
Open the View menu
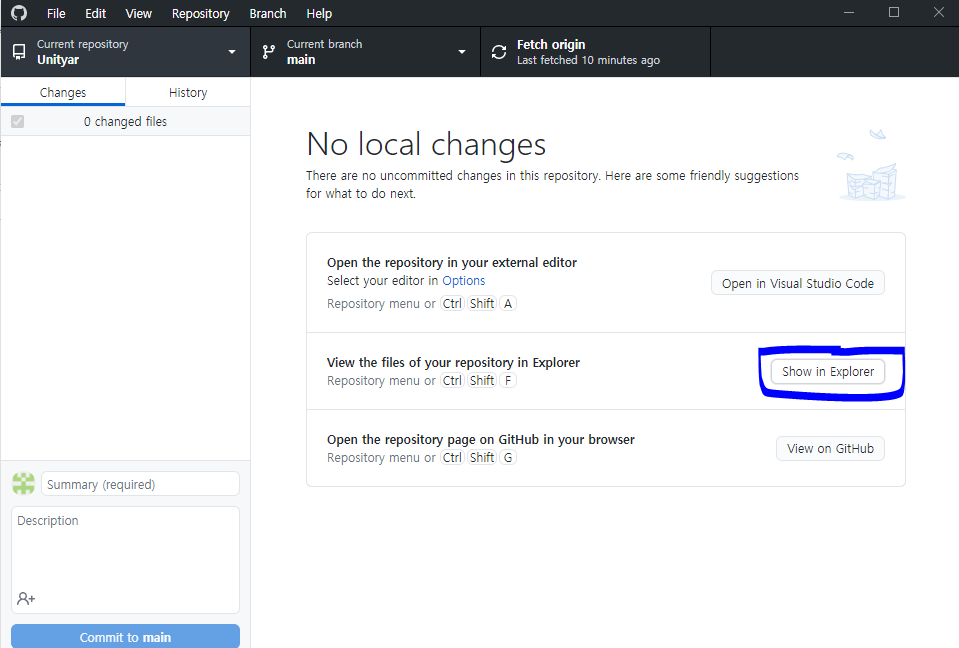coord(139,13)
